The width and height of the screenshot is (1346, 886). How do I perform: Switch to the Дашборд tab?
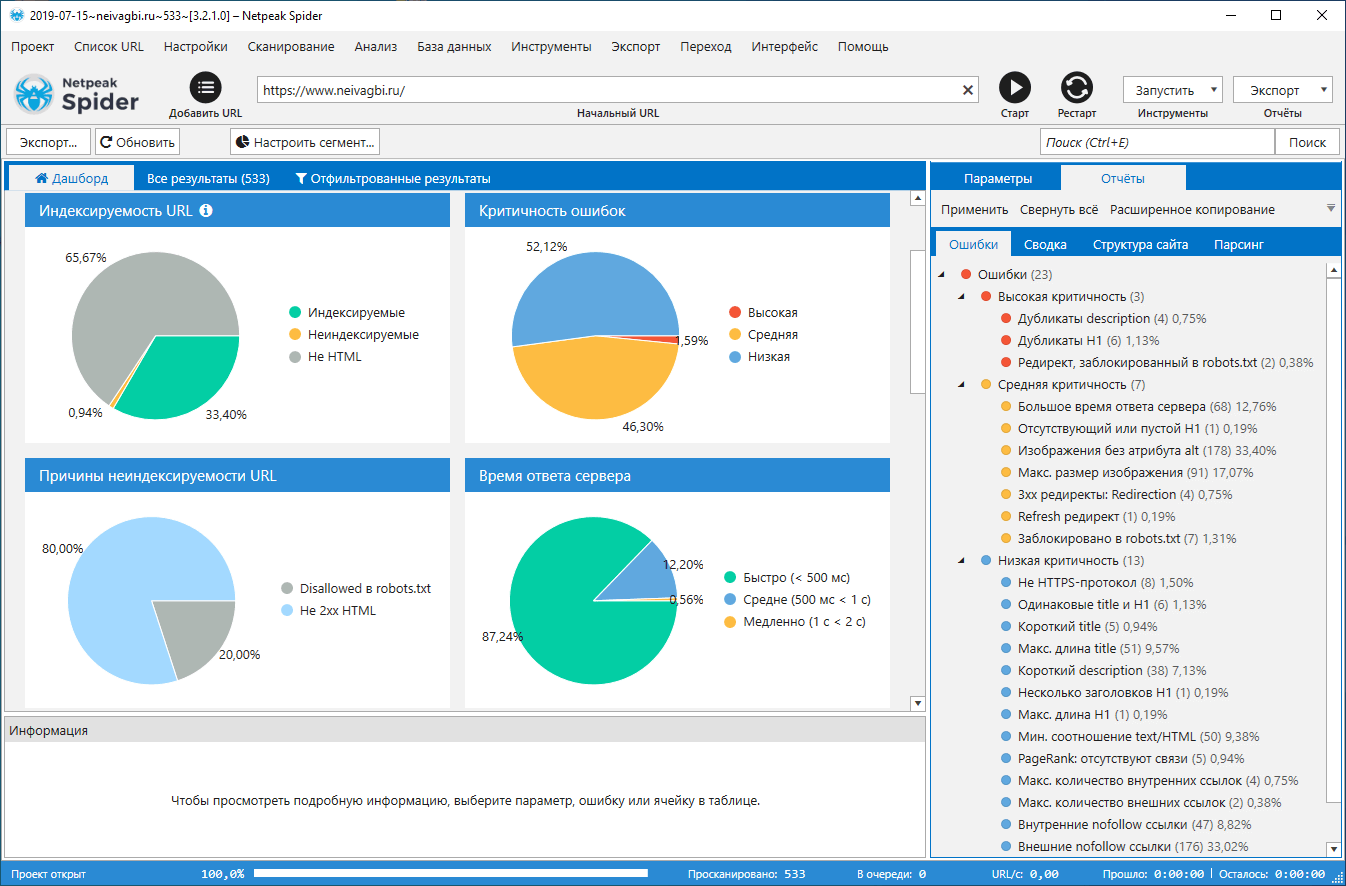(x=71, y=179)
